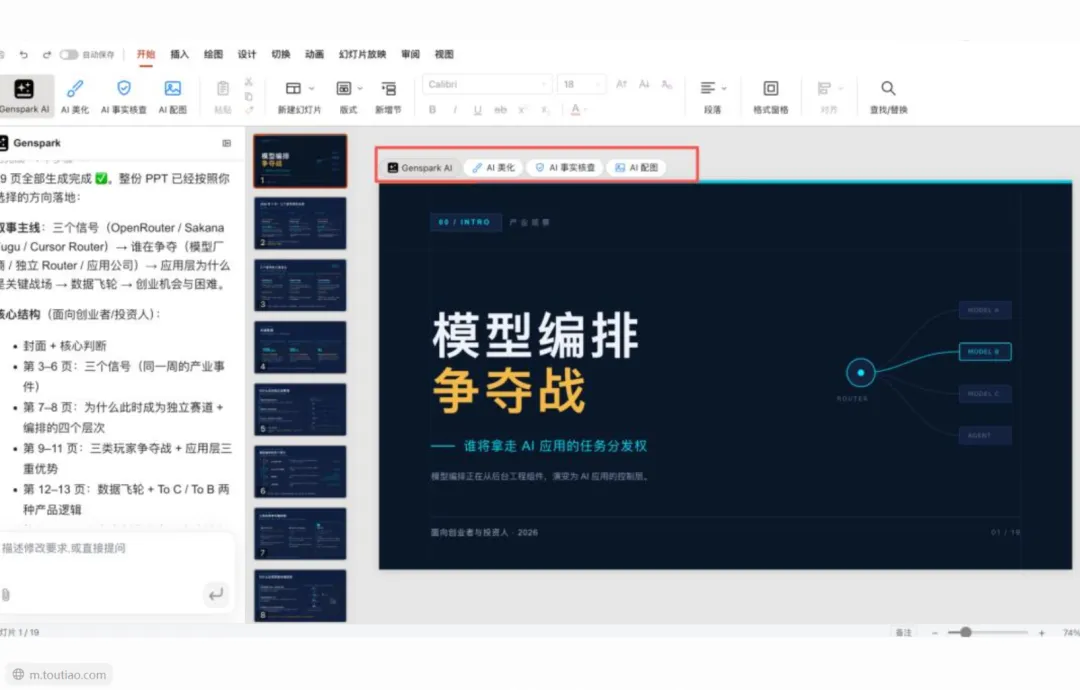Click the 对齐 align icon
The height and width of the screenshot is (690, 1080).
click(824, 88)
